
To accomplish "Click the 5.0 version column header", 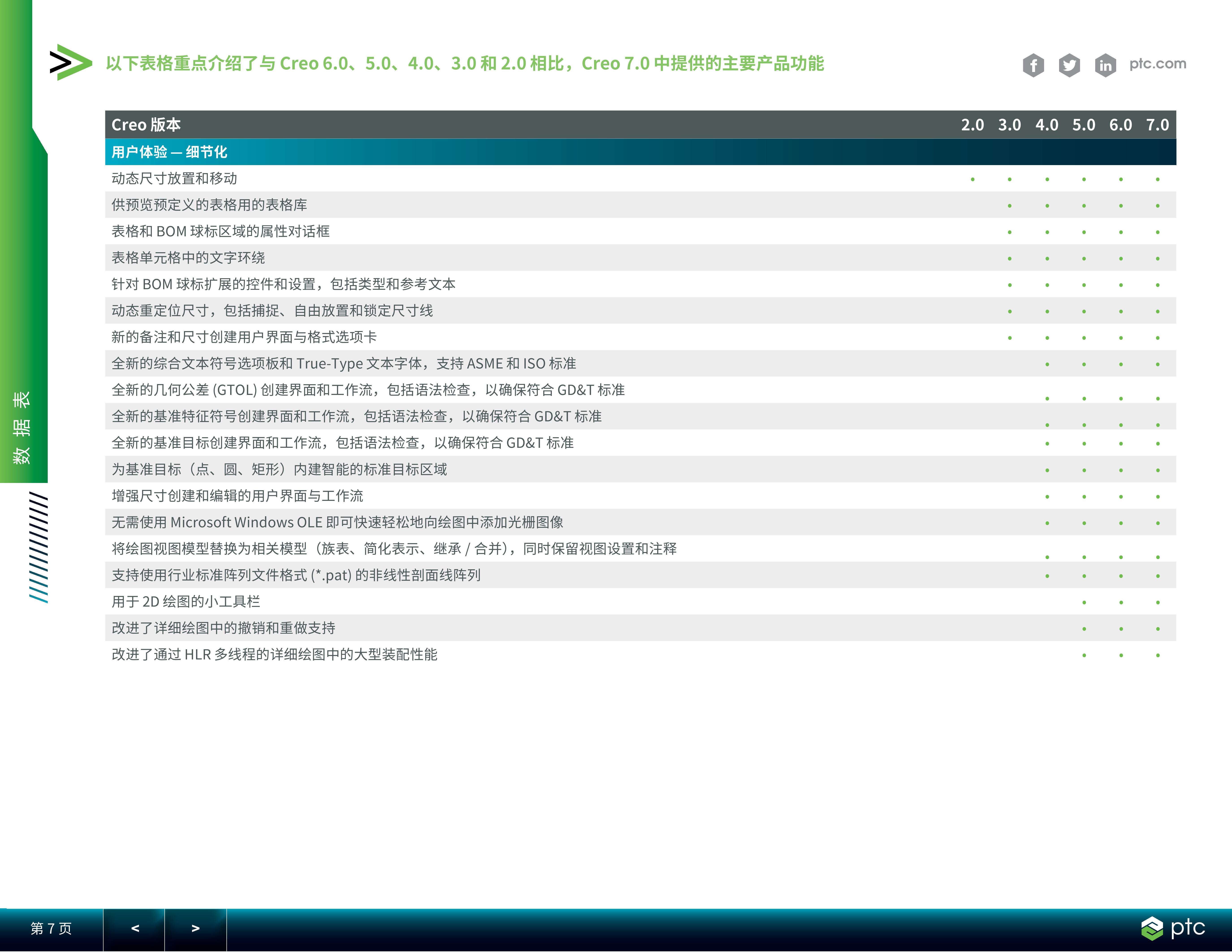I will point(1084,125).
